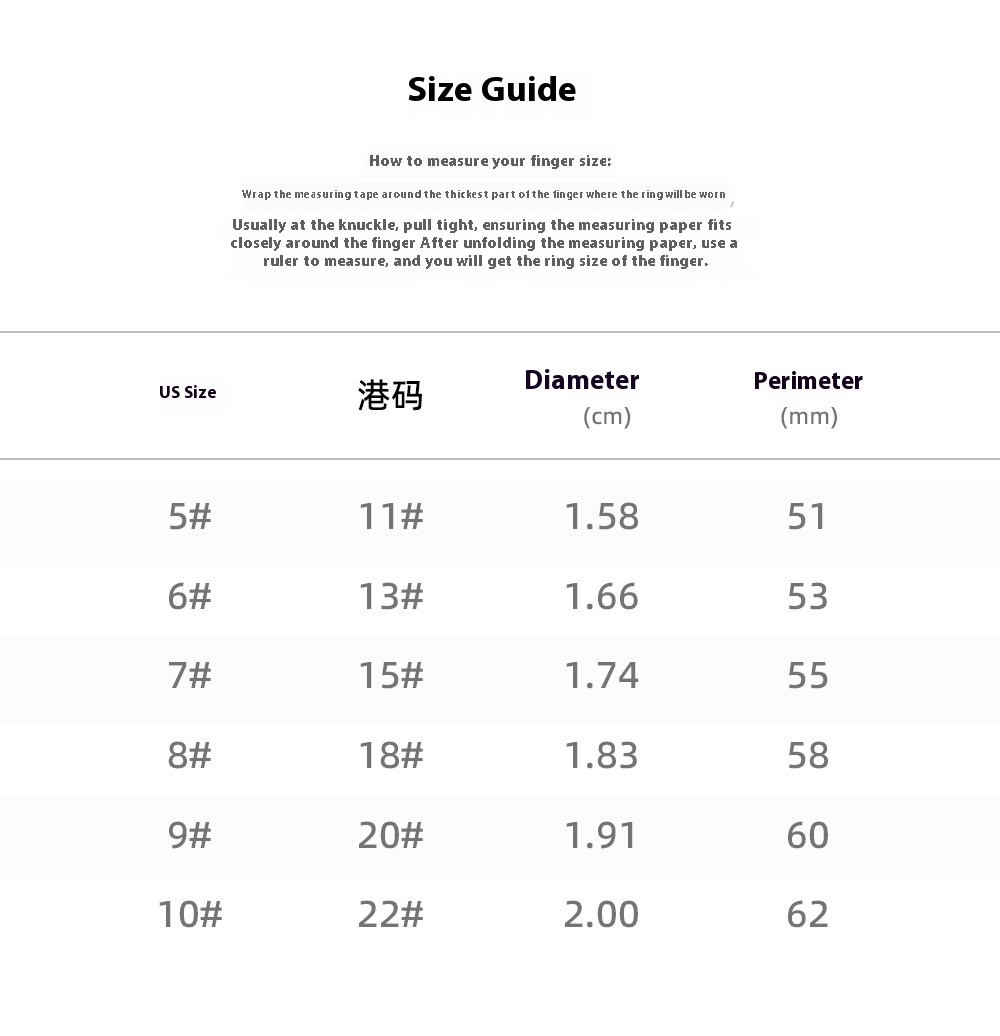Screen dimensions: 1000x1036
Task: Select the 18# Hong Kong size cell
Action: click(x=391, y=756)
